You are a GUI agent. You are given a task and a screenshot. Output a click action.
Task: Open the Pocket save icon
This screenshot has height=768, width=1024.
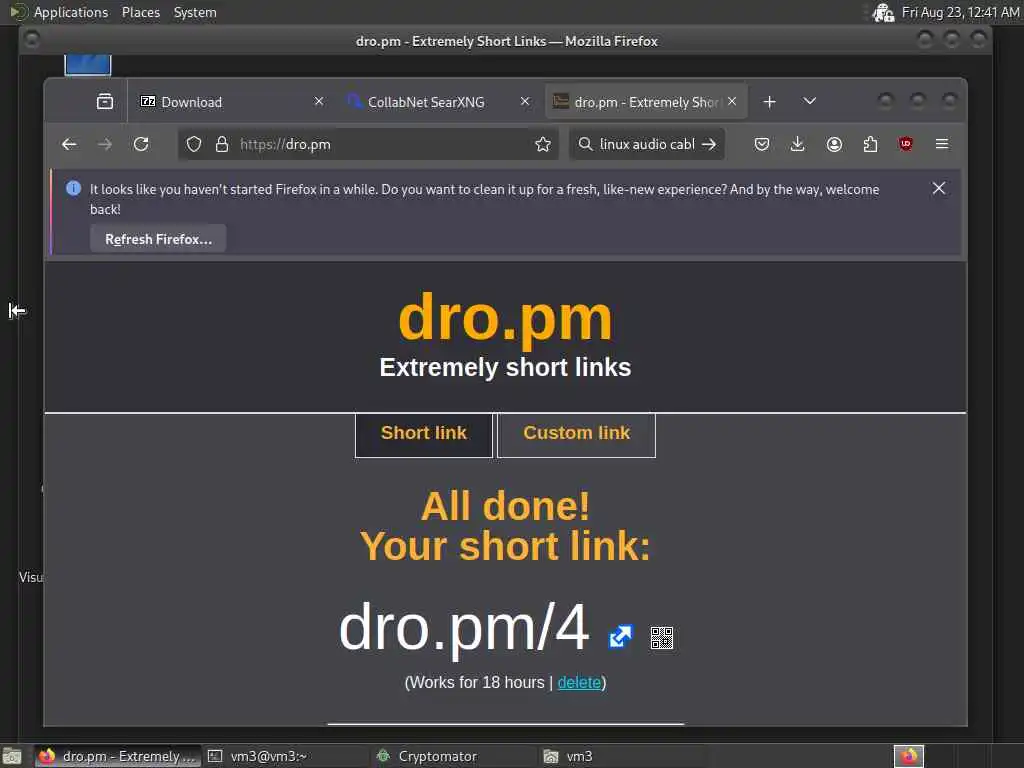click(761, 144)
